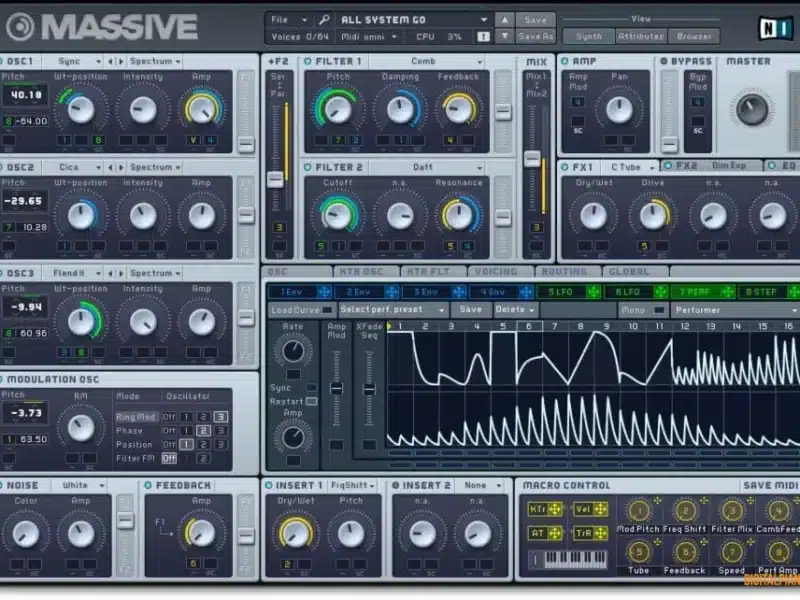Open the VOICING tab
The image size is (800, 600).
[501, 272]
